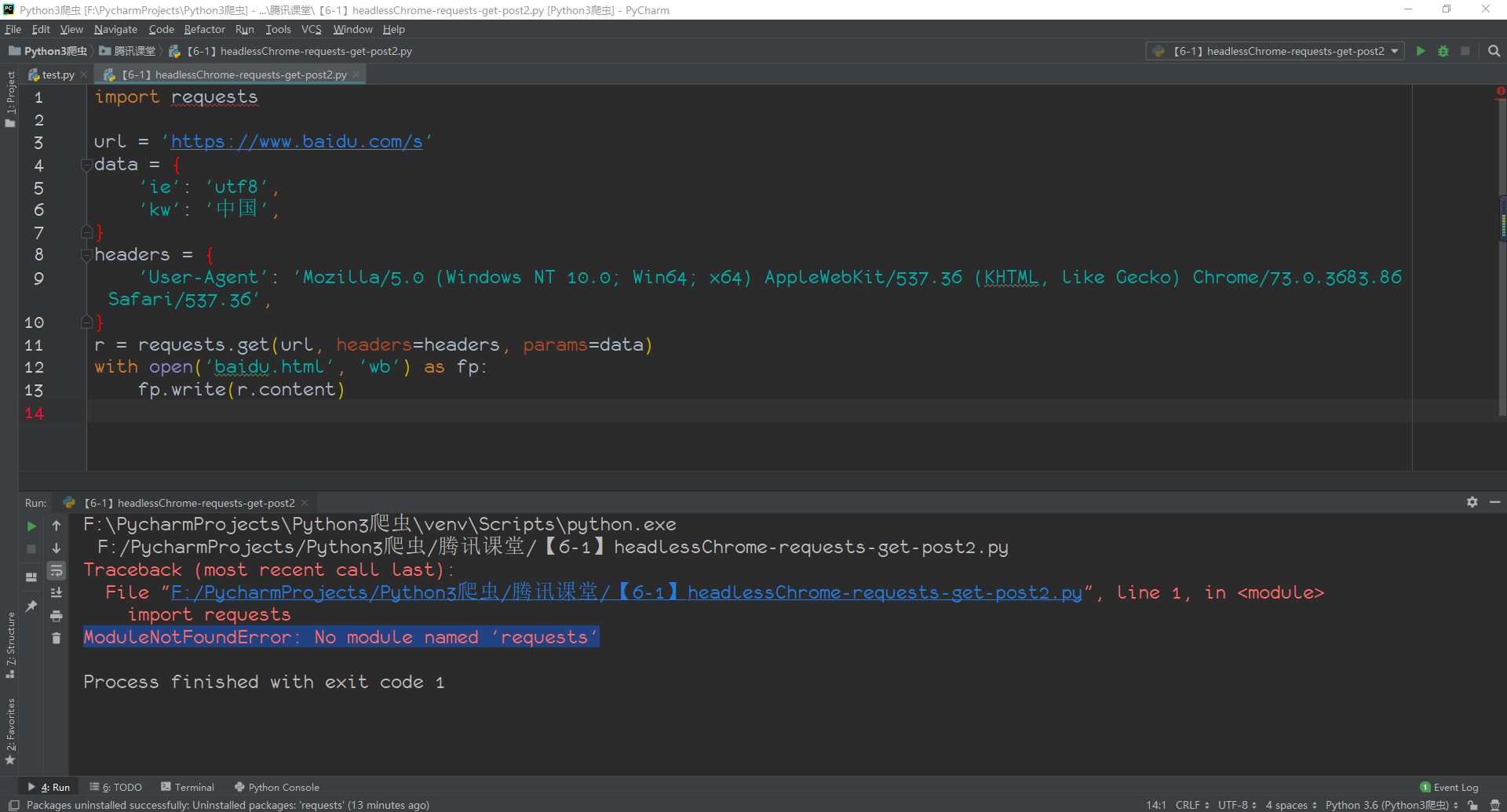Click the 14:1 cursor position indicator

coord(1155,805)
